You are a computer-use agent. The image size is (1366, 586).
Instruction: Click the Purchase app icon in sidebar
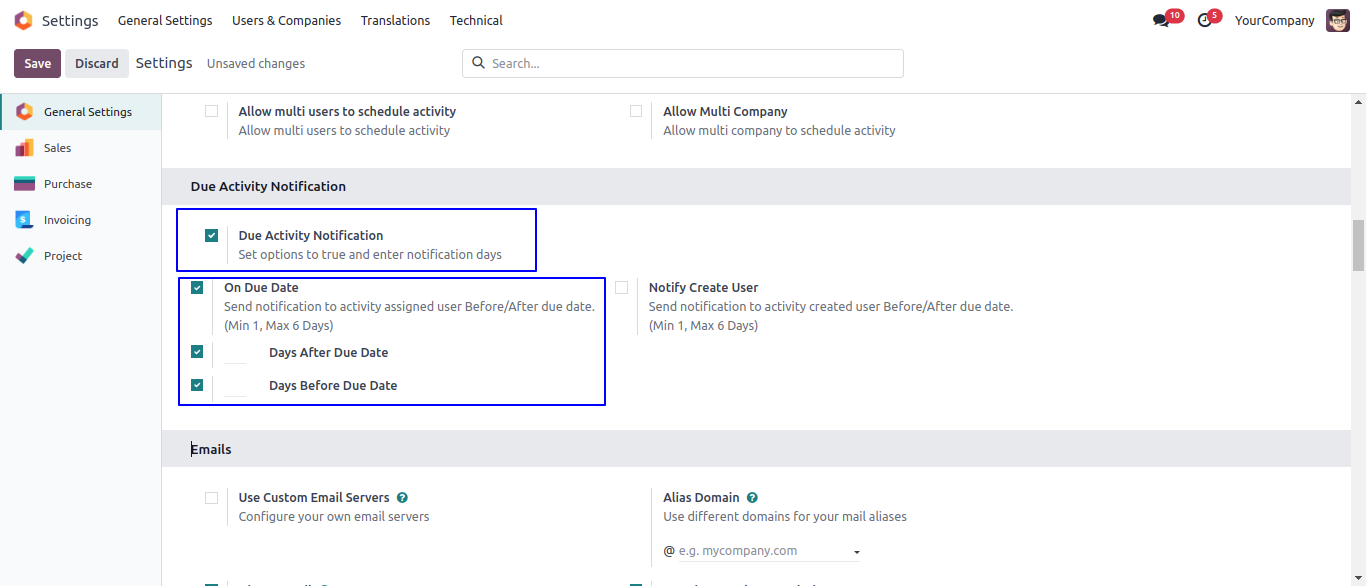[24, 184]
